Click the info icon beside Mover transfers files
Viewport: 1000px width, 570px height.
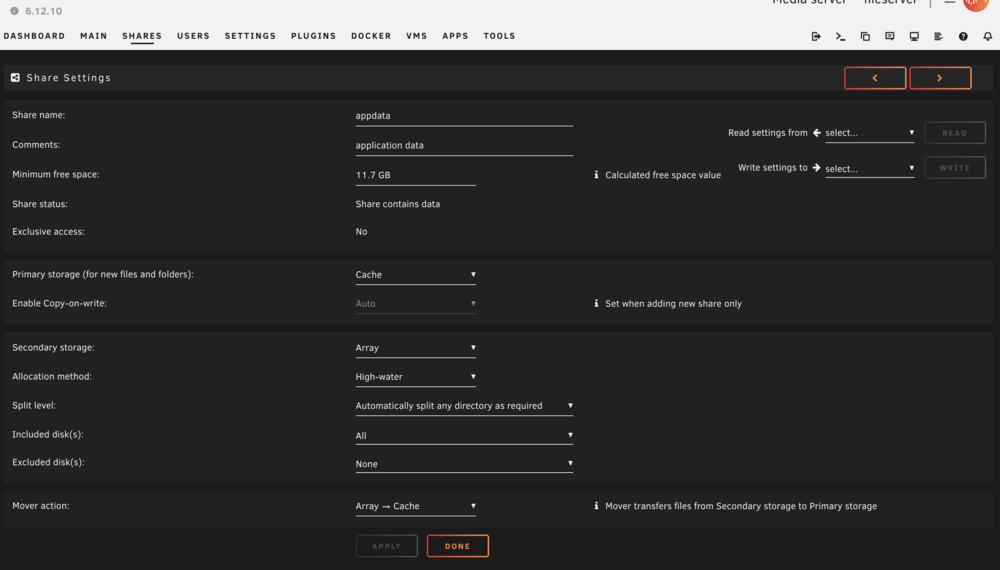(596, 506)
